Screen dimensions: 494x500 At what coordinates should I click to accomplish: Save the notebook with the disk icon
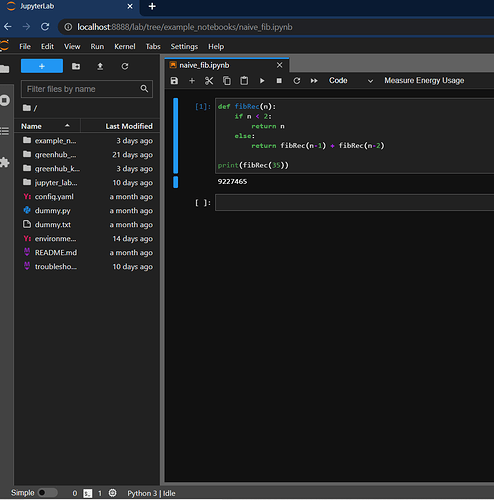click(x=174, y=81)
